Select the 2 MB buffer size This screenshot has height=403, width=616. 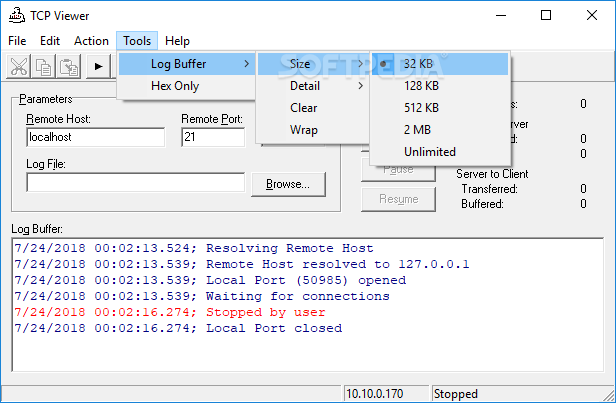440,130
